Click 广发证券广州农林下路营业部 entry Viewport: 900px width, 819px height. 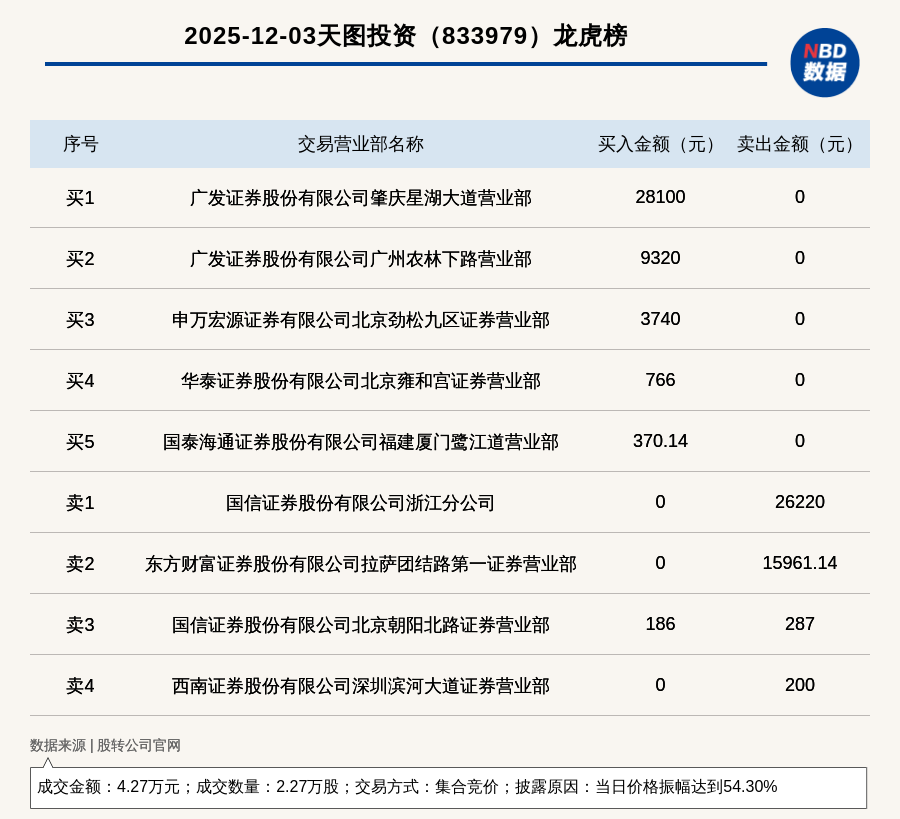pyautogui.click(x=360, y=259)
